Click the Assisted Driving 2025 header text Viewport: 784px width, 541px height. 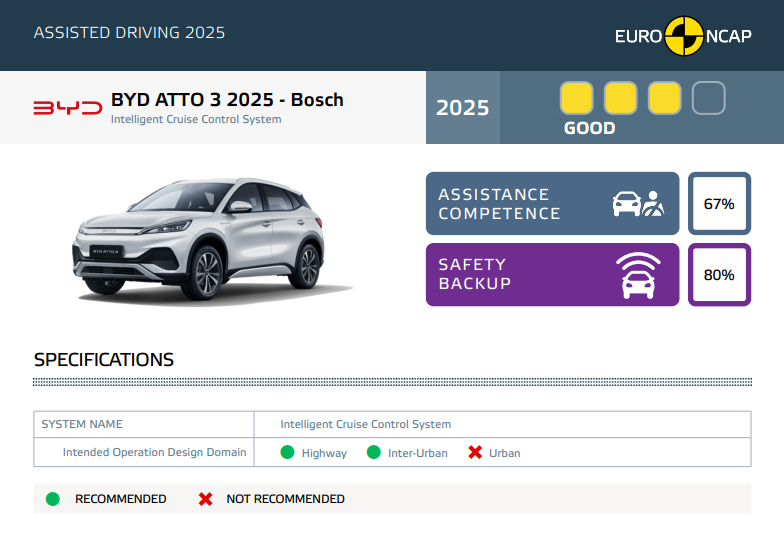point(129,33)
